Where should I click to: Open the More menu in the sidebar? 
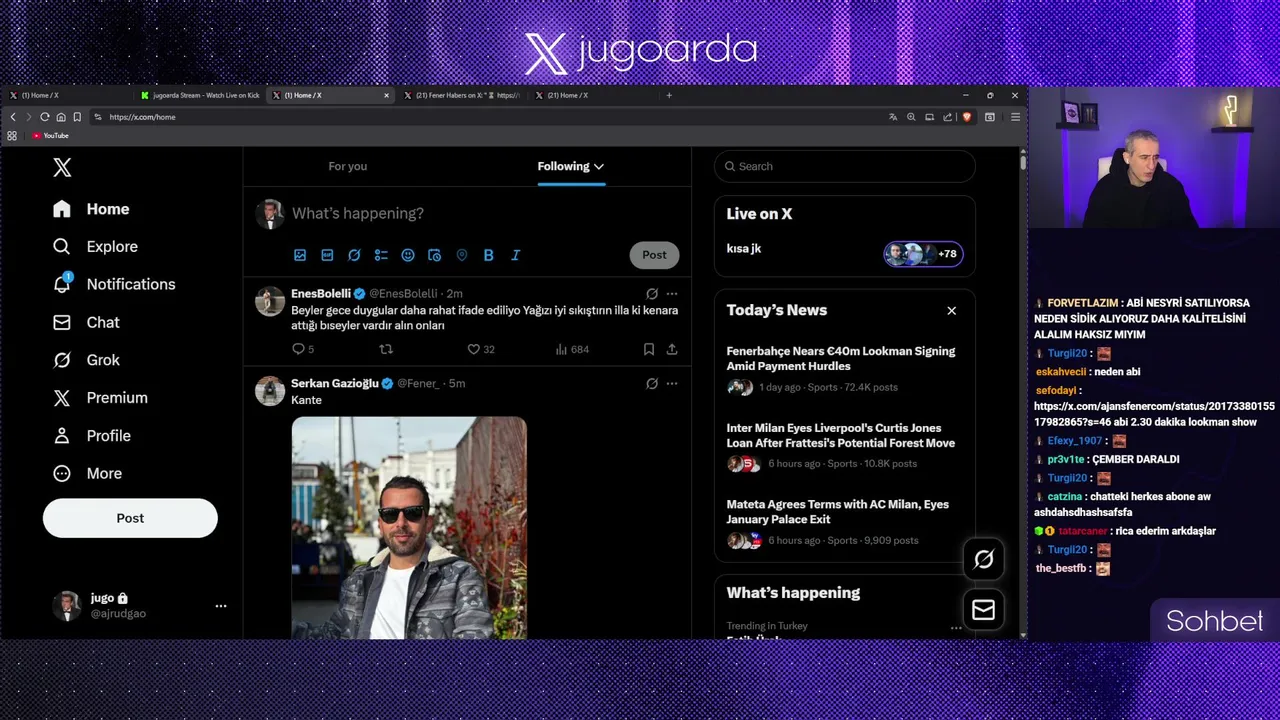(88, 474)
